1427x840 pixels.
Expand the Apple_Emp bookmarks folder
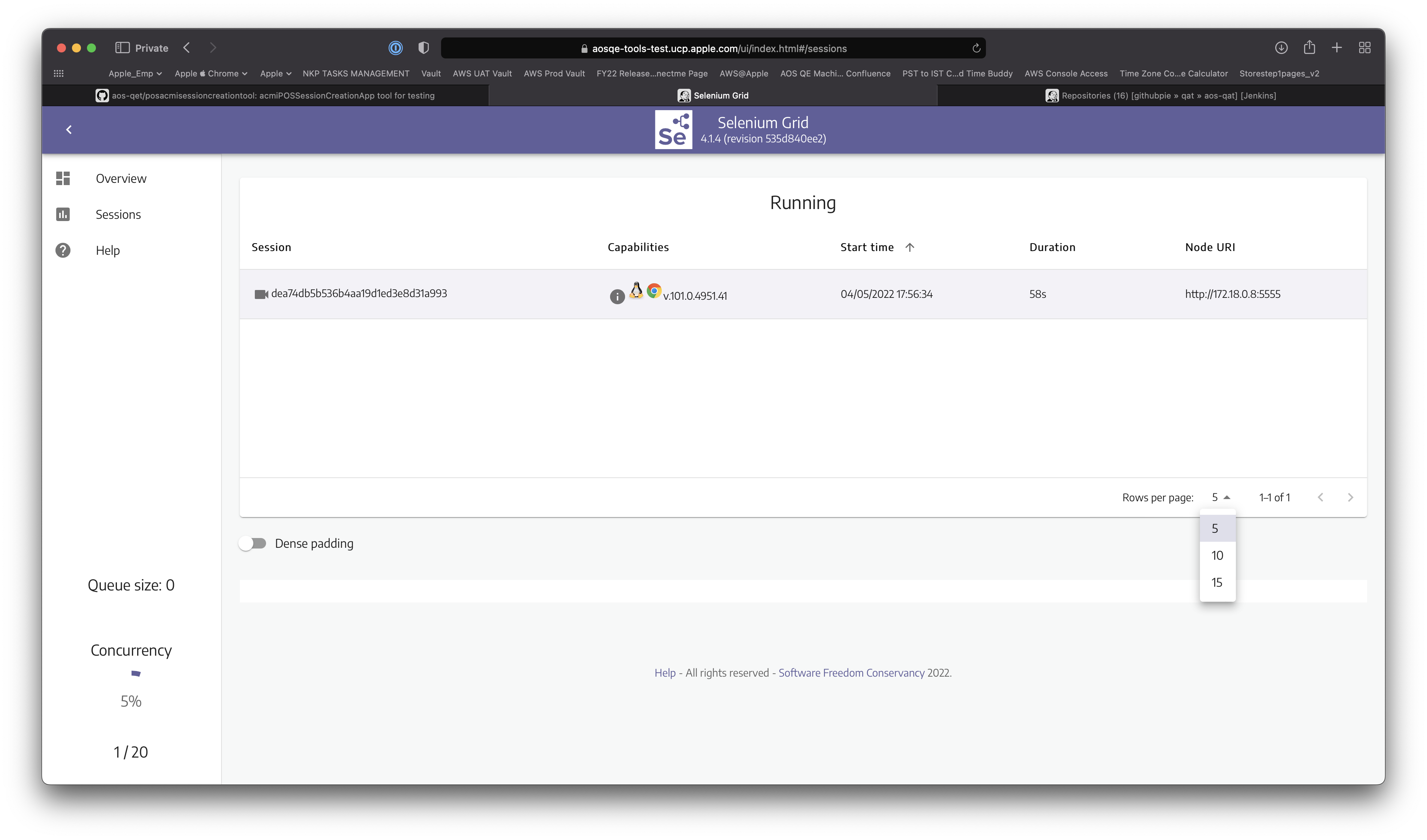coord(135,73)
